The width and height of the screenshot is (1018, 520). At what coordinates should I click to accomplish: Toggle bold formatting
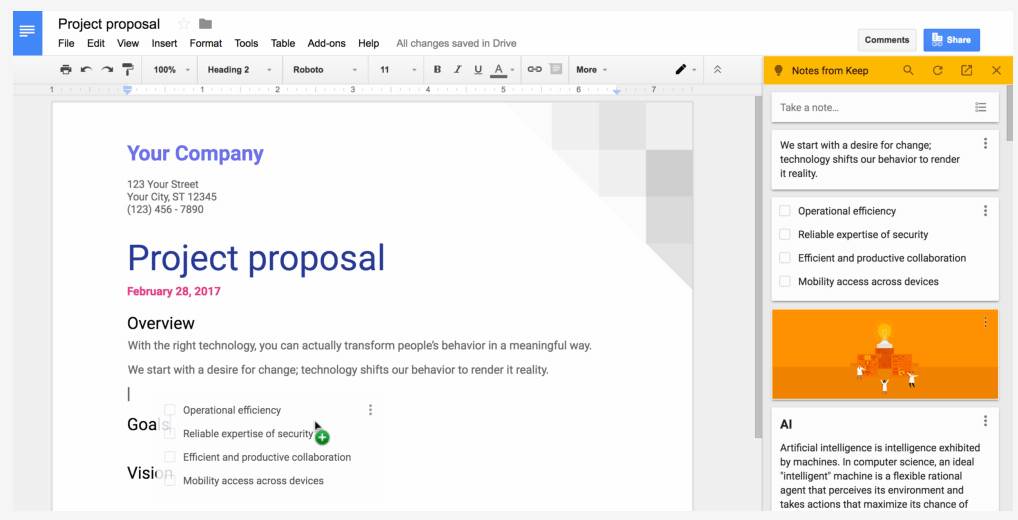click(x=437, y=70)
